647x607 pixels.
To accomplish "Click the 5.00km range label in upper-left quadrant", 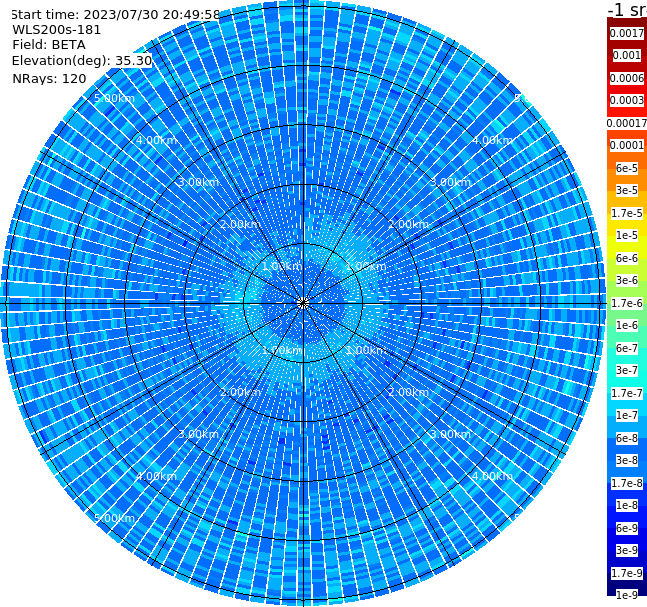I will [114, 98].
